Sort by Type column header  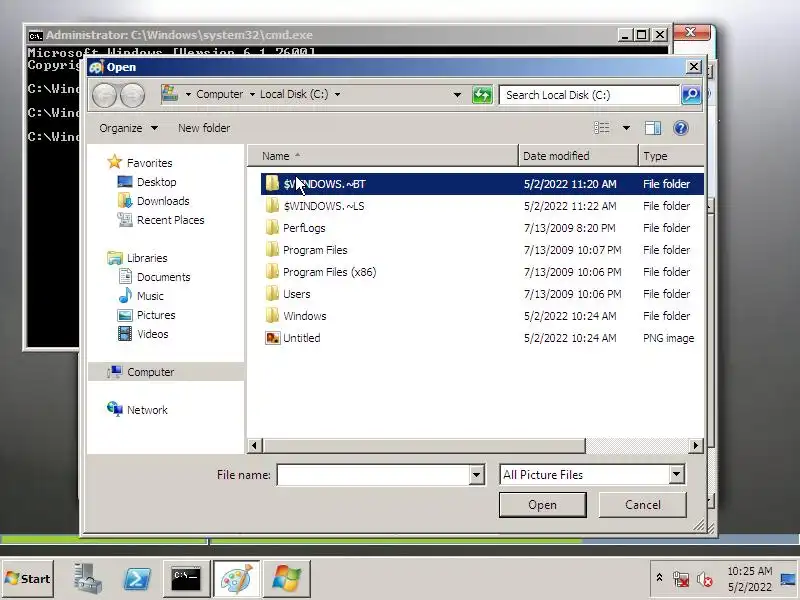pos(671,156)
